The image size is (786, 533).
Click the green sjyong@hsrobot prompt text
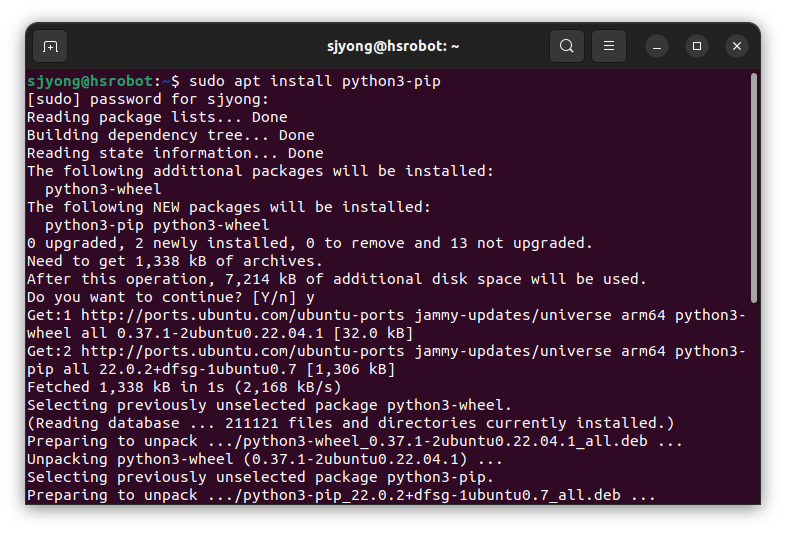click(x=90, y=81)
